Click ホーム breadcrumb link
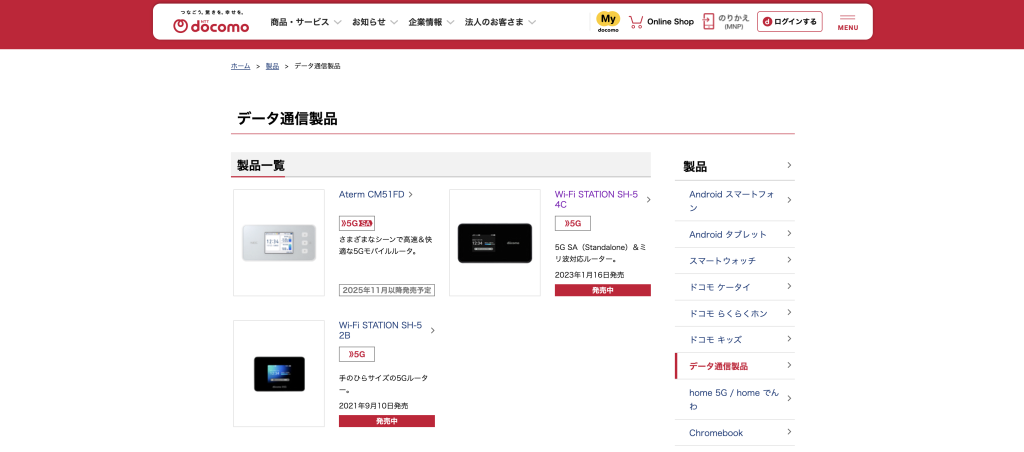 pyautogui.click(x=240, y=66)
